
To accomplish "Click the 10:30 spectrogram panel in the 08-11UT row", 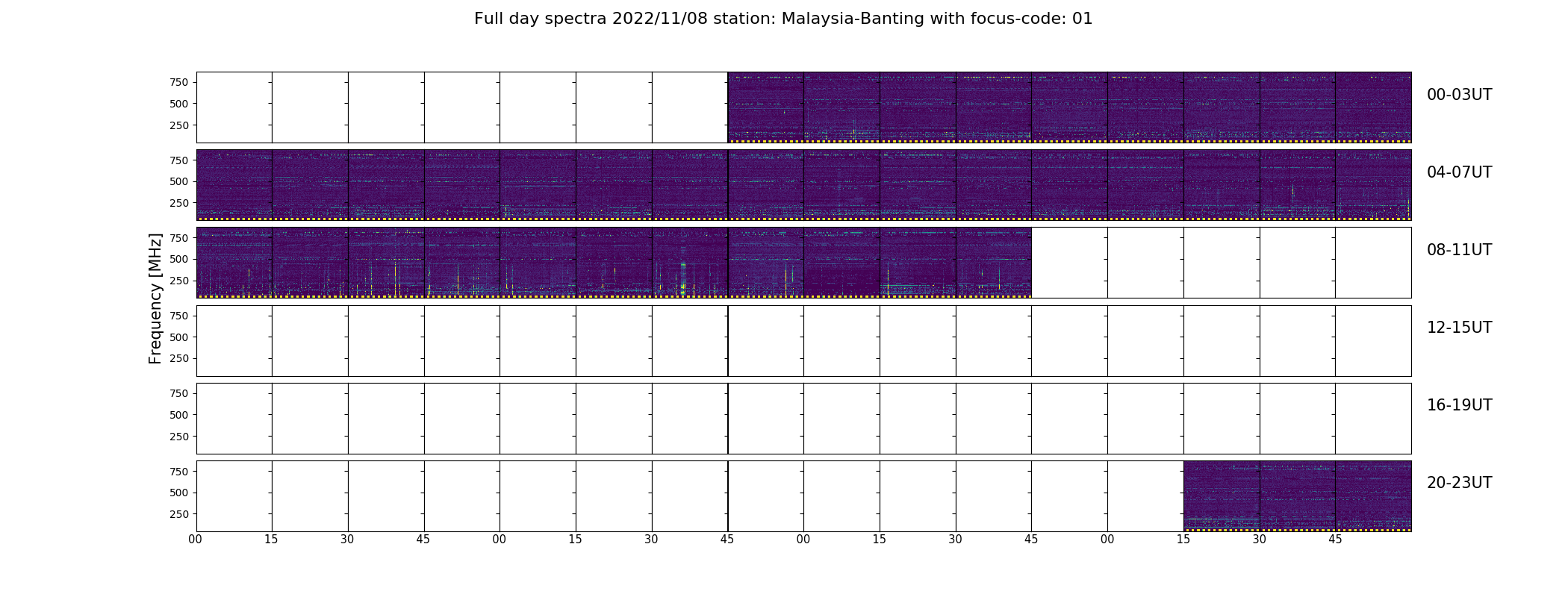I will tap(994, 263).
